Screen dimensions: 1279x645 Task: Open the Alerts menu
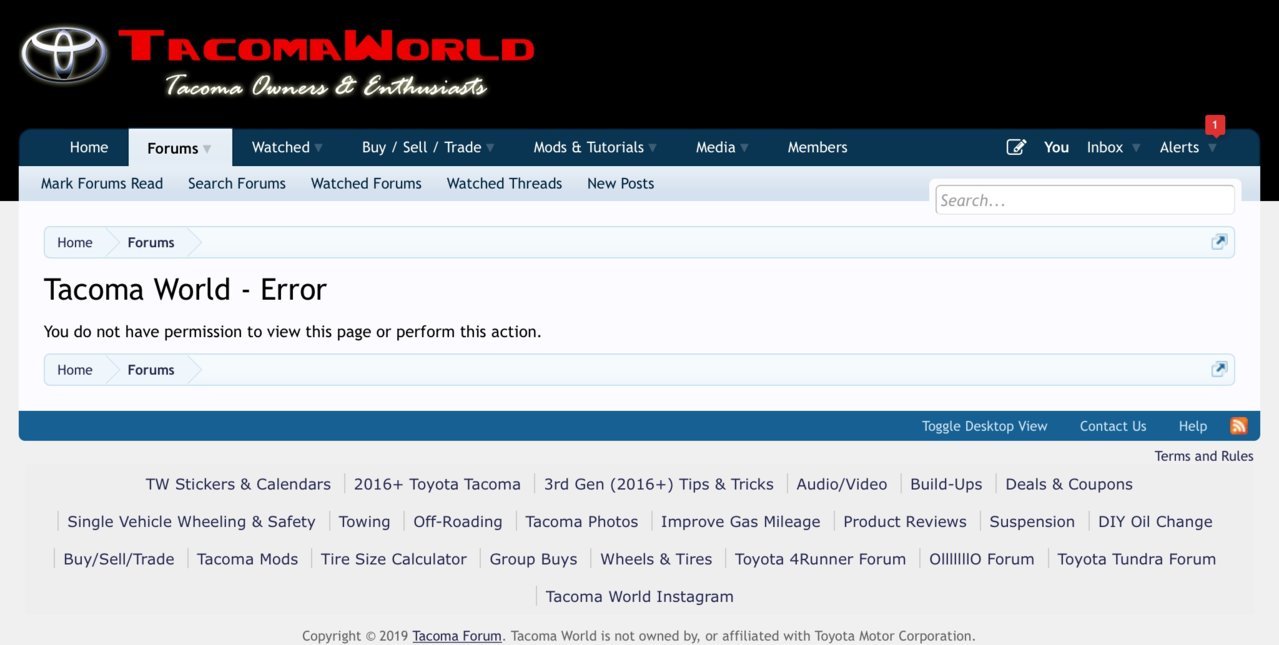pyautogui.click(x=1179, y=147)
